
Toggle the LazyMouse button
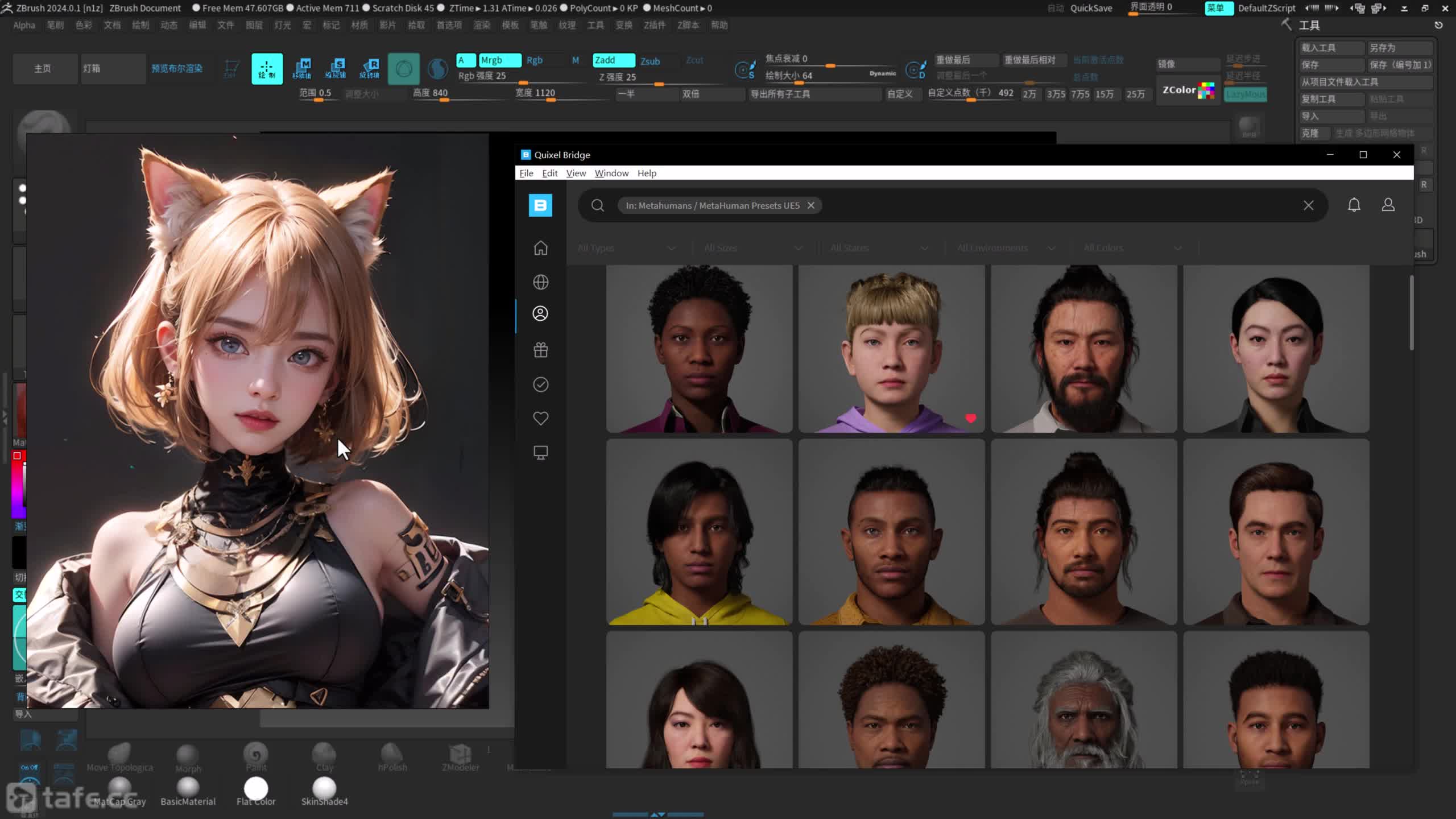tap(1246, 94)
